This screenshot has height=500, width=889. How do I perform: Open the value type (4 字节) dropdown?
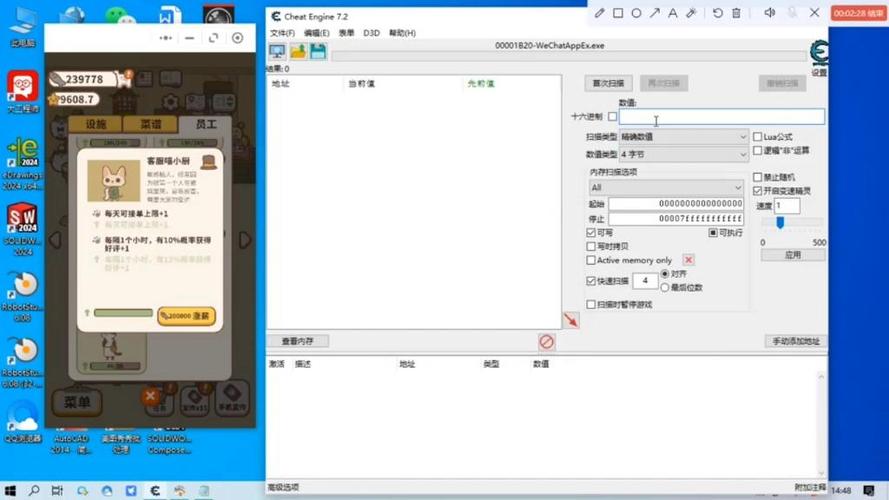click(684, 154)
